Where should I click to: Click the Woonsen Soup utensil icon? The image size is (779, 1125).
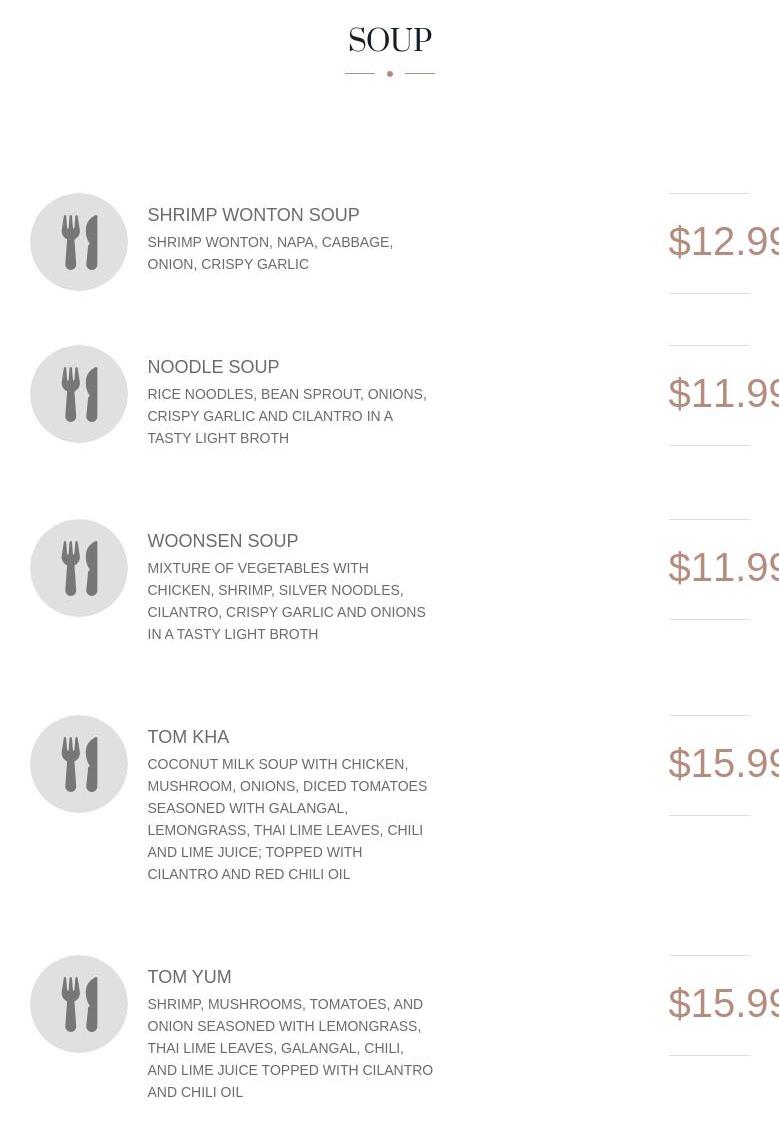tap(79, 568)
